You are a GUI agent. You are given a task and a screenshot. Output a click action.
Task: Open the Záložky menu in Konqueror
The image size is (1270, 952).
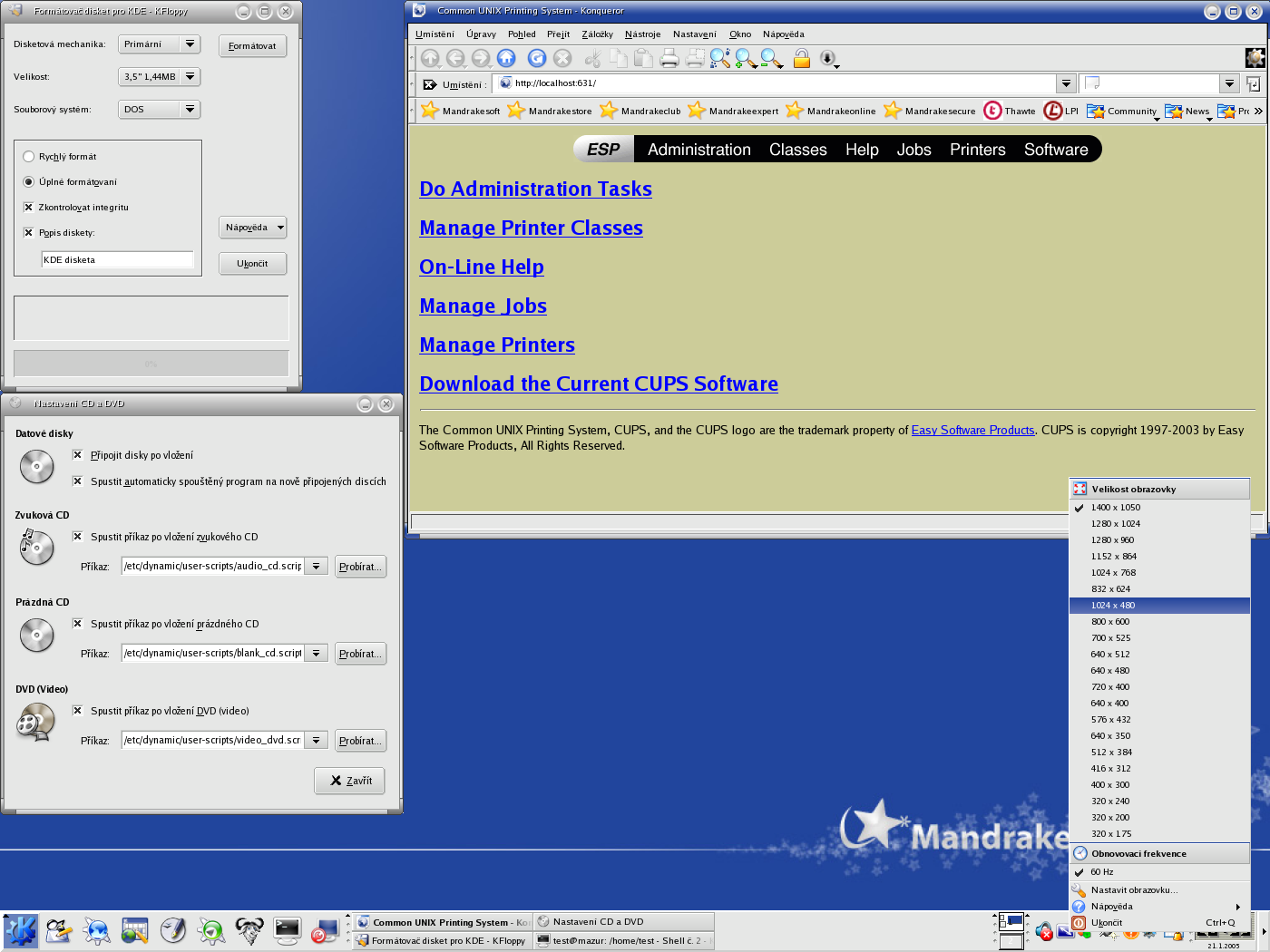[x=597, y=34]
